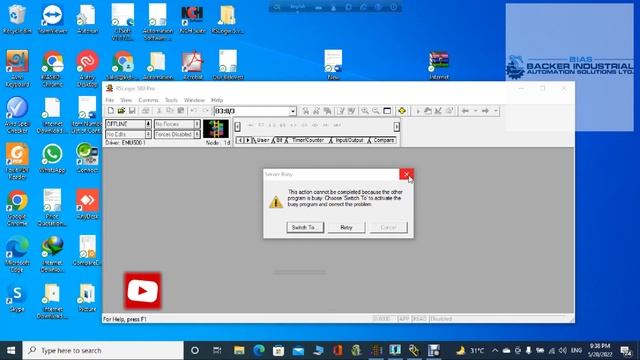Viewport: 640px width, 360px height.
Task: Select the Autry Desktop red icon
Action: (x=87, y=68)
